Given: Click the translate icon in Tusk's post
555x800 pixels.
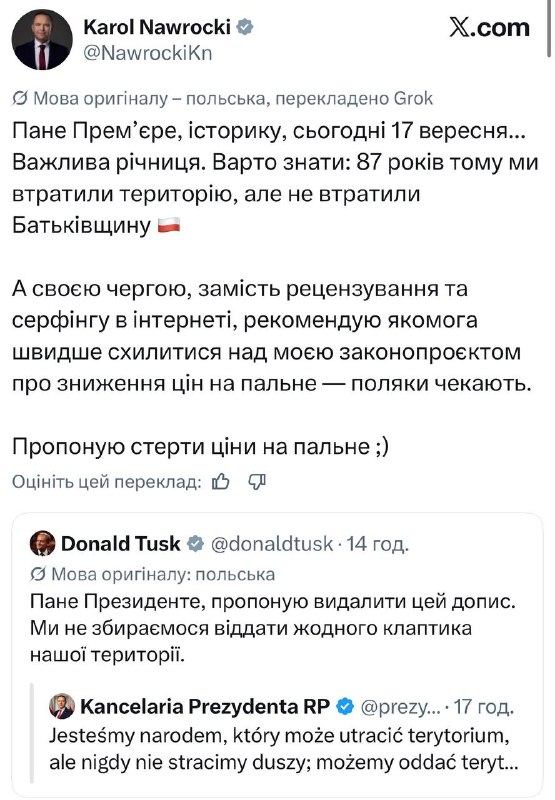Looking at the screenshot, I should click(38, 574).
